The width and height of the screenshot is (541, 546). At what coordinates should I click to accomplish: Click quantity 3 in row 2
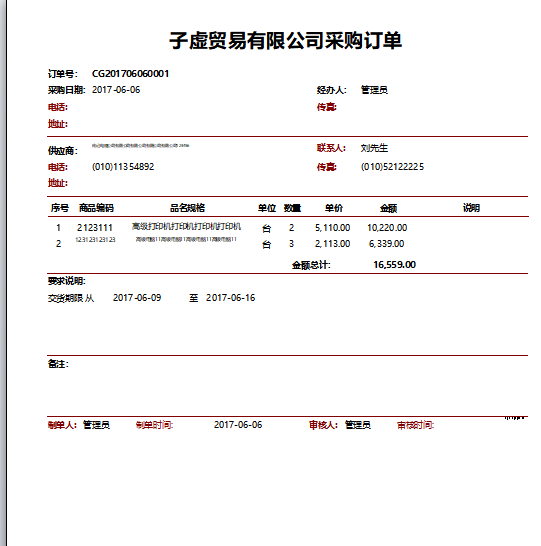291,244
